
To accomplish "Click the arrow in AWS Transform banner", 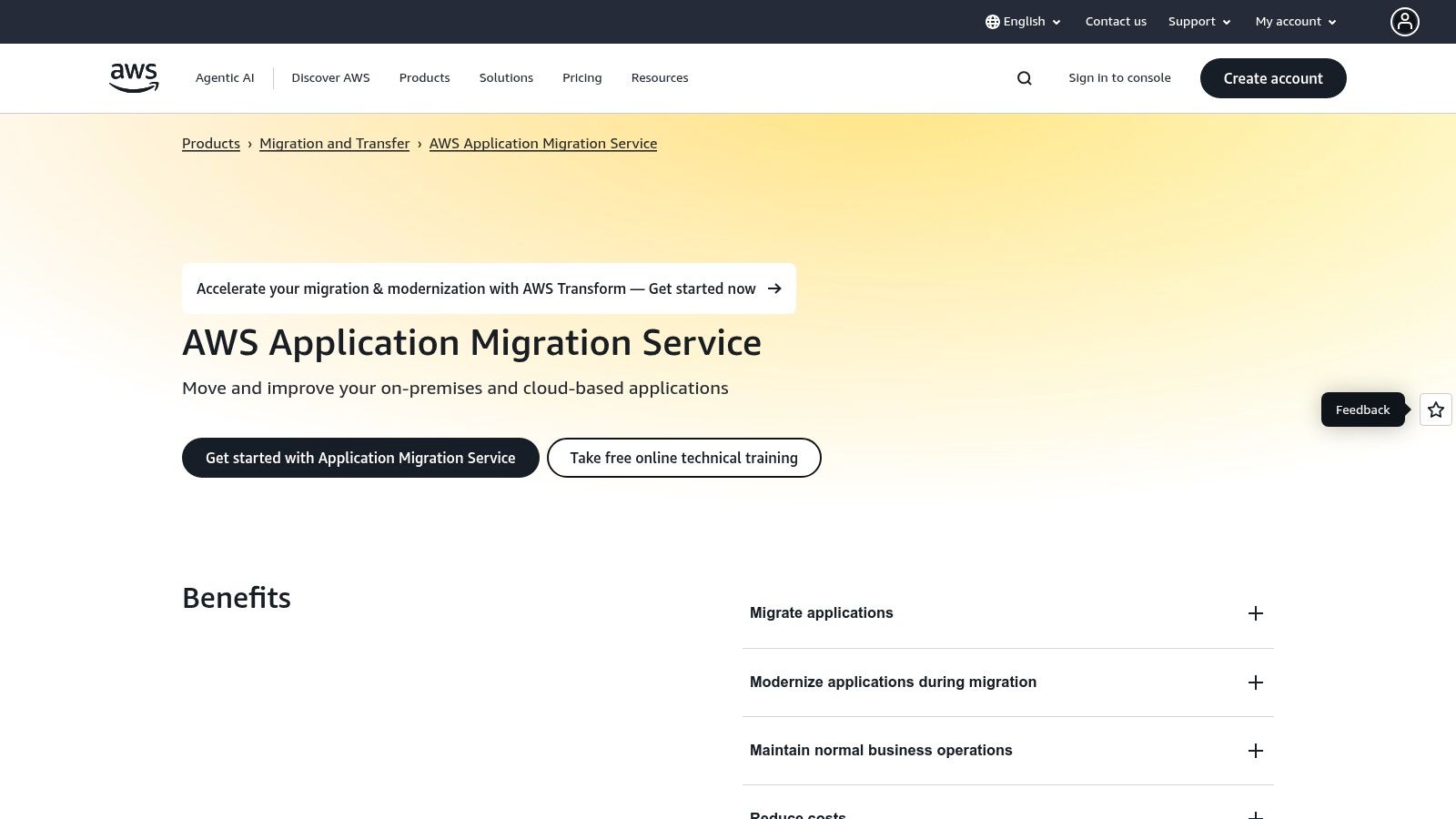I will click(774, 288).
